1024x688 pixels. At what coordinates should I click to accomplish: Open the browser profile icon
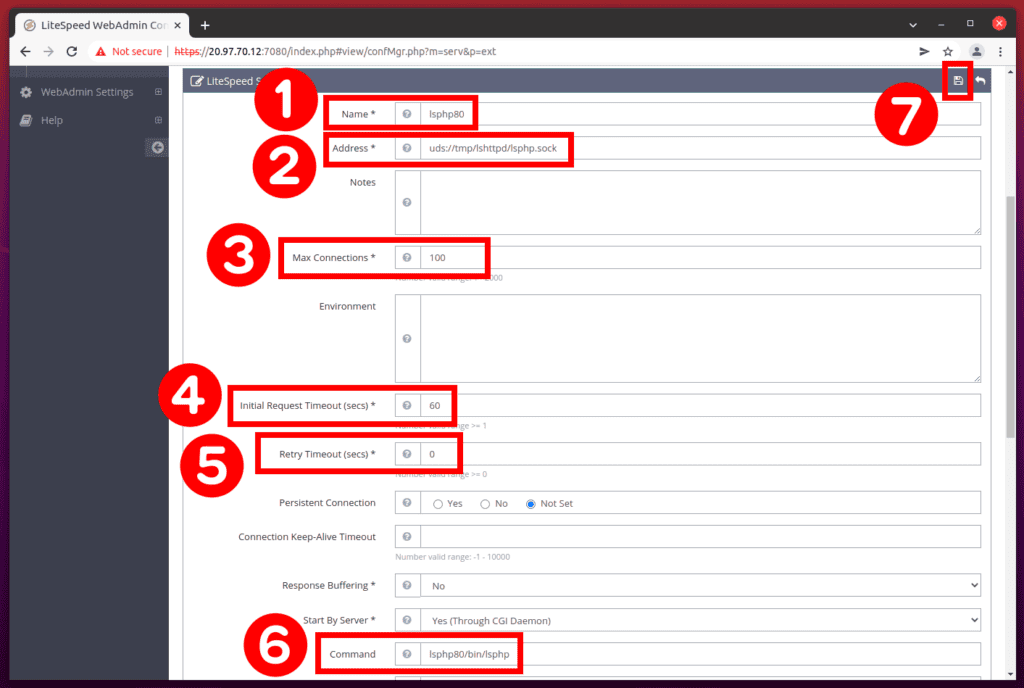[976, 51]
